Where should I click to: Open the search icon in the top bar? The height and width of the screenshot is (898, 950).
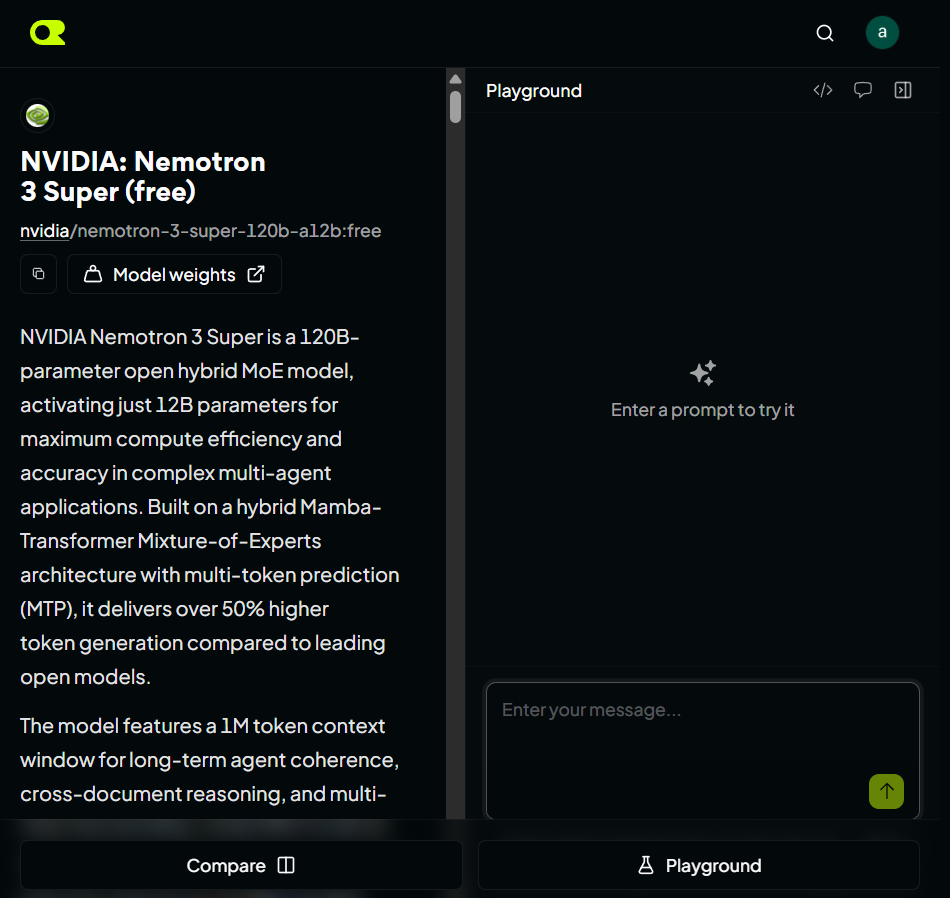coord(825,33)
